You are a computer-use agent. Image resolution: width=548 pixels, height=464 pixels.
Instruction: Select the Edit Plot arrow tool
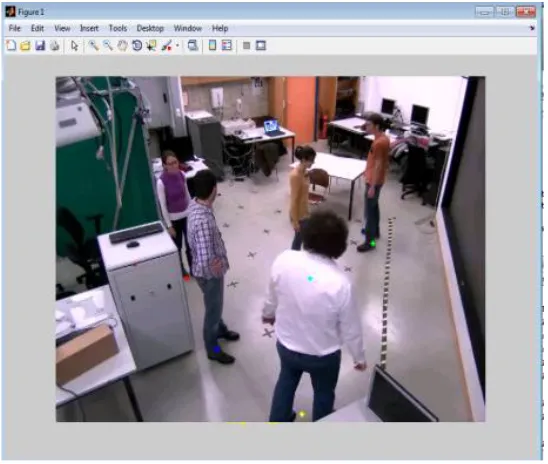coord(74,45)
